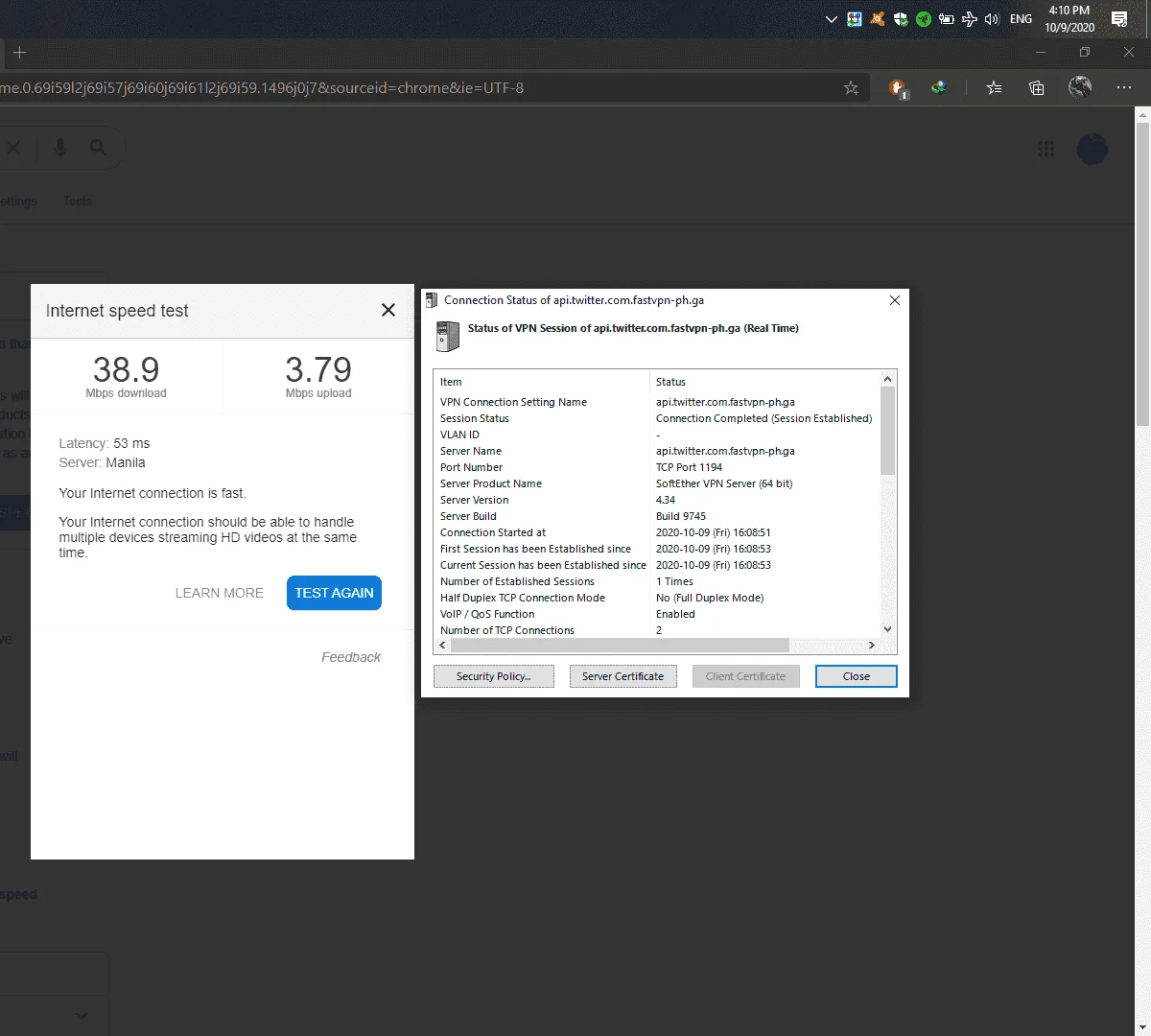Close the Internet speed test card
Image resolution: width=1151 pixels, height=1036 pixels.
point(388,310)
